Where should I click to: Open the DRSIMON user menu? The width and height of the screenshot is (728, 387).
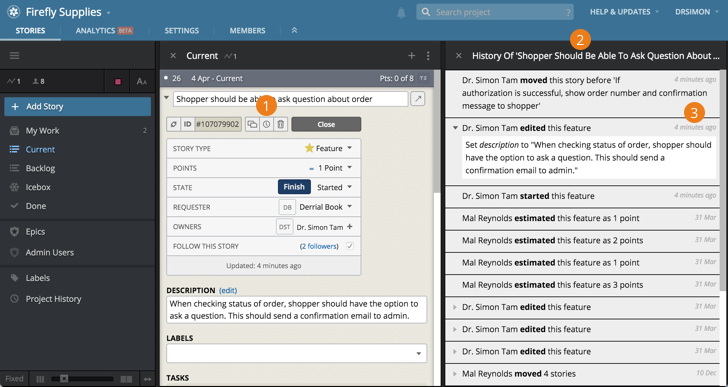coord(696,12)
